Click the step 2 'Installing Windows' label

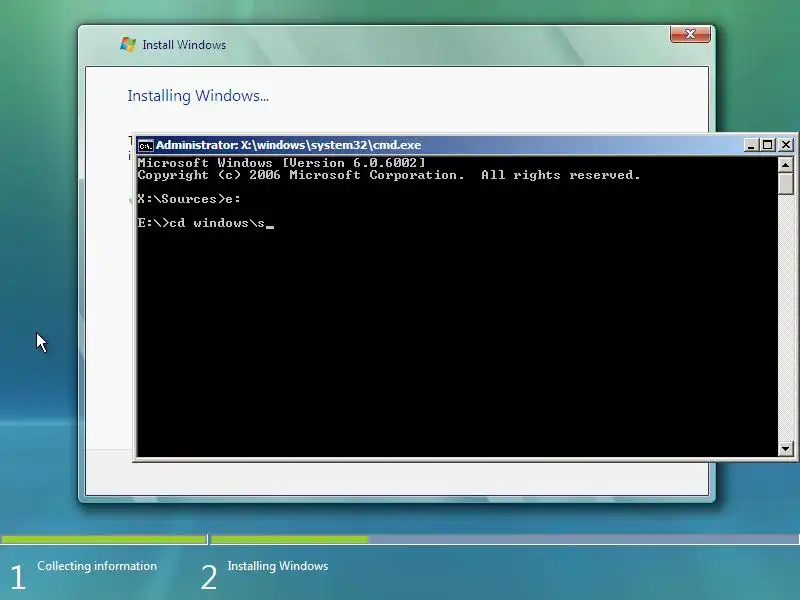click(278, 566)
